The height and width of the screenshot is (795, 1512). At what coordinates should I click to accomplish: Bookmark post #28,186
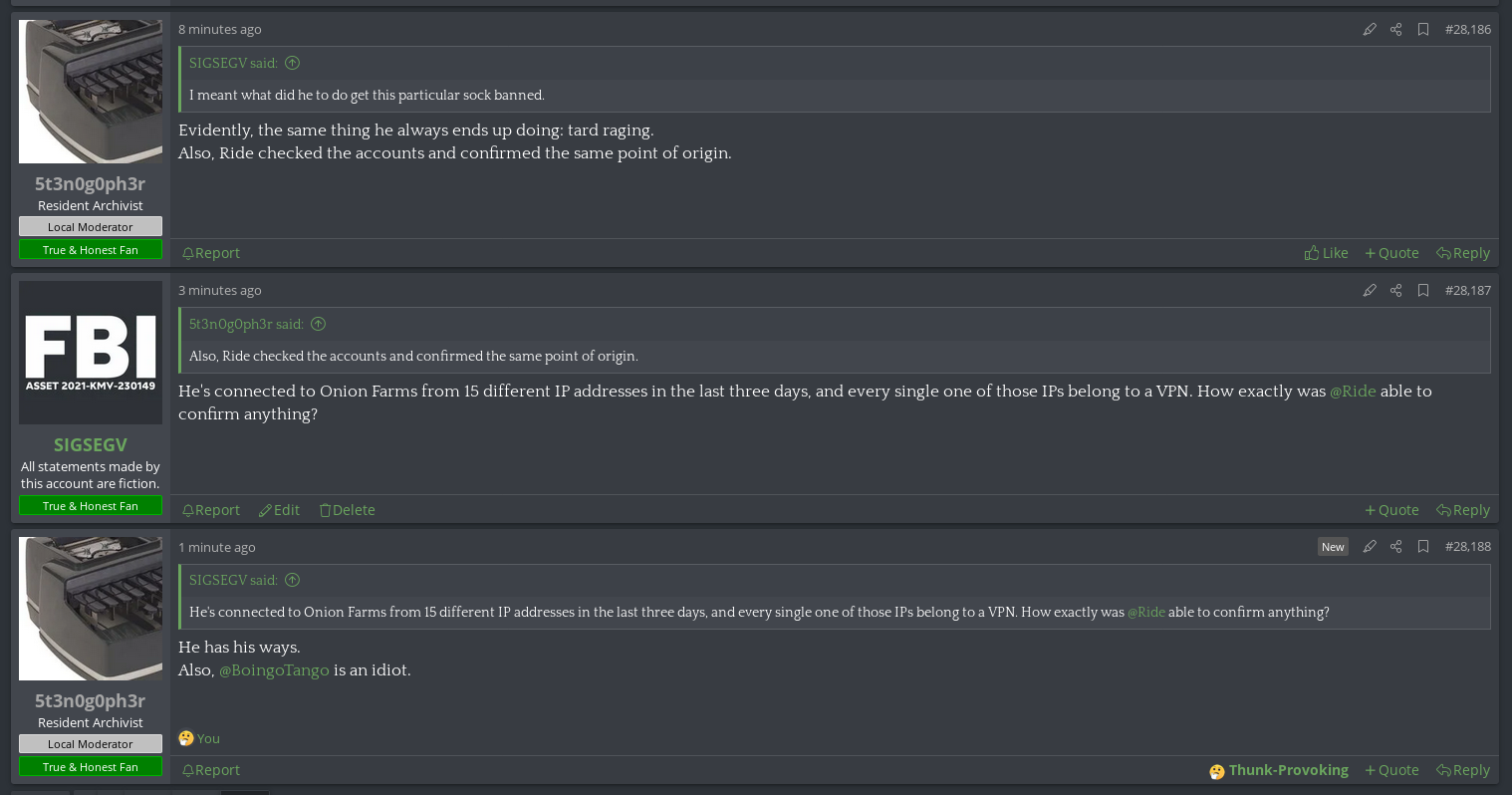1423,30
